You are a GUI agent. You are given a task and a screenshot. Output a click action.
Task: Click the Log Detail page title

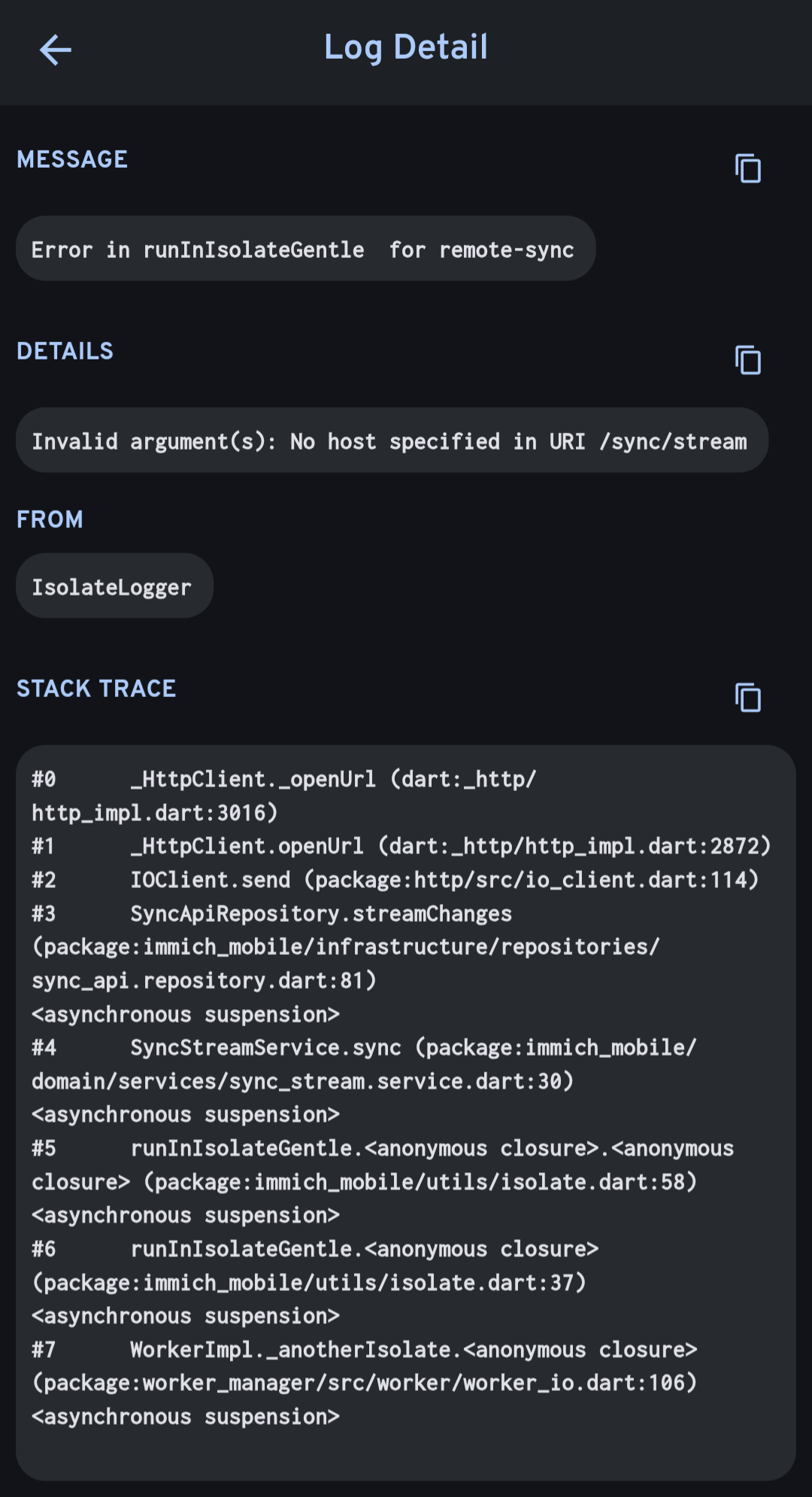[x=406, y=47]
